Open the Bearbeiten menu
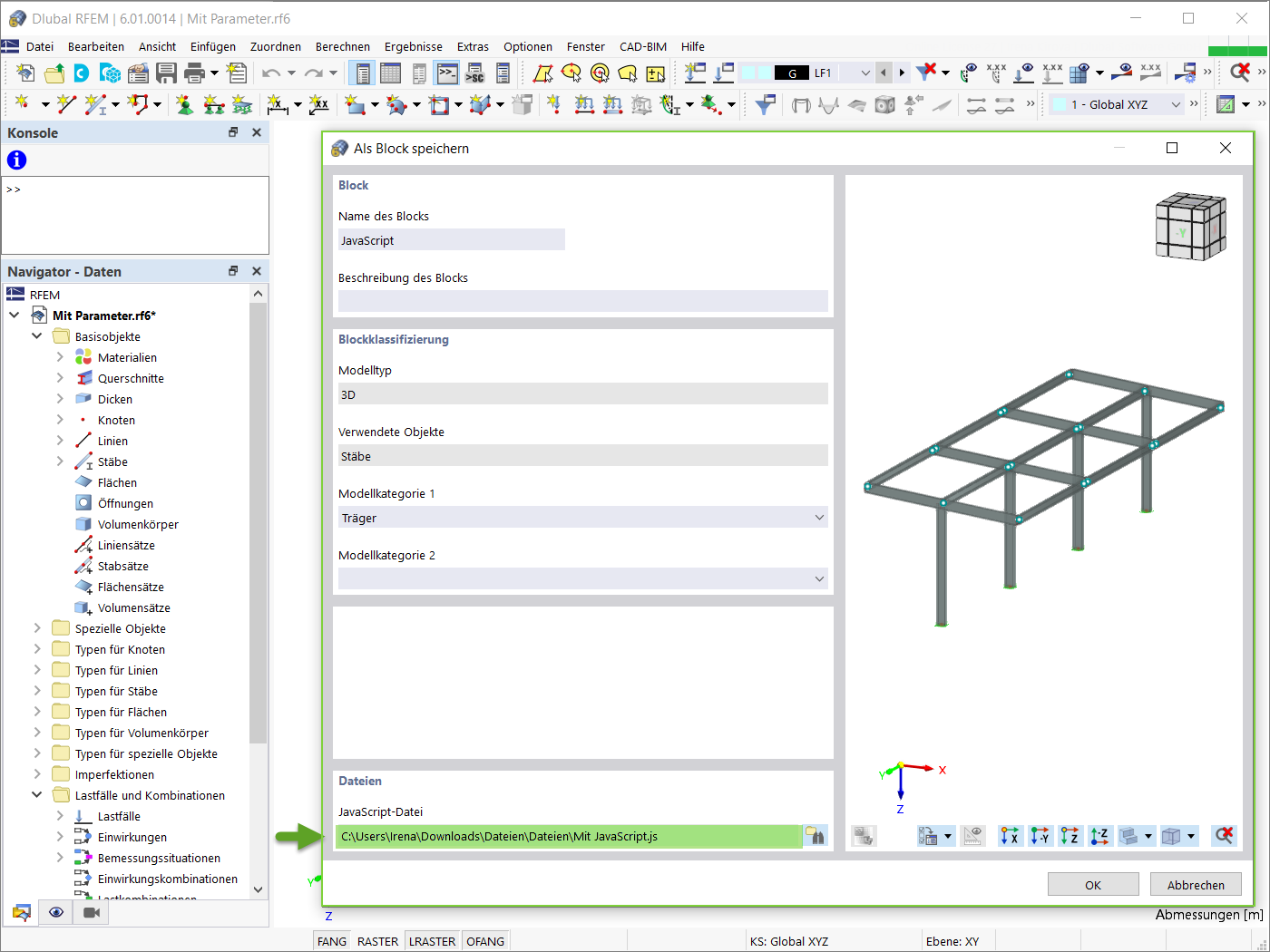This screenshot has width=1270, height=952. coord(96,46)
